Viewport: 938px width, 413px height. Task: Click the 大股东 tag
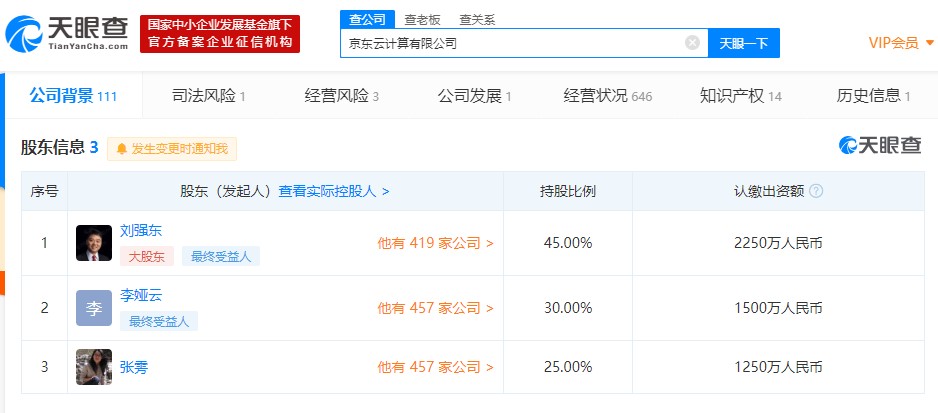pyautogui.click(x=147, y=256)
